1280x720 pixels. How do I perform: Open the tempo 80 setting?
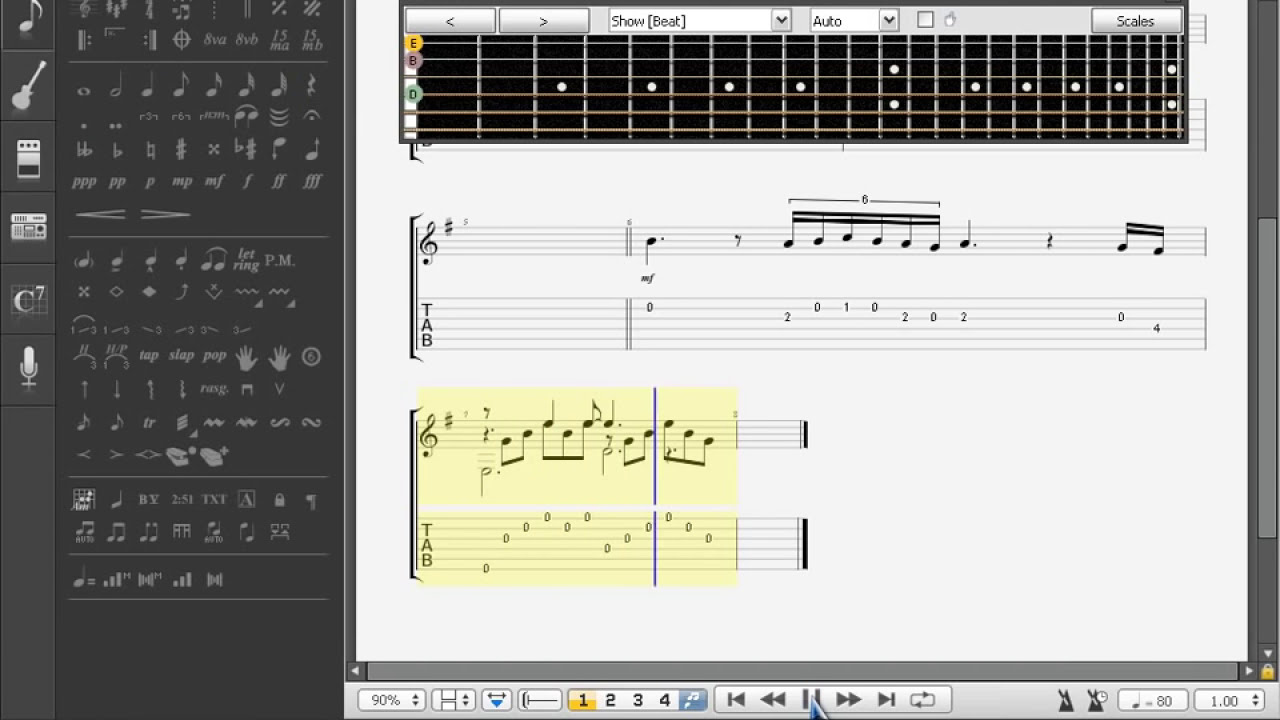click(x=1152, y=701)
